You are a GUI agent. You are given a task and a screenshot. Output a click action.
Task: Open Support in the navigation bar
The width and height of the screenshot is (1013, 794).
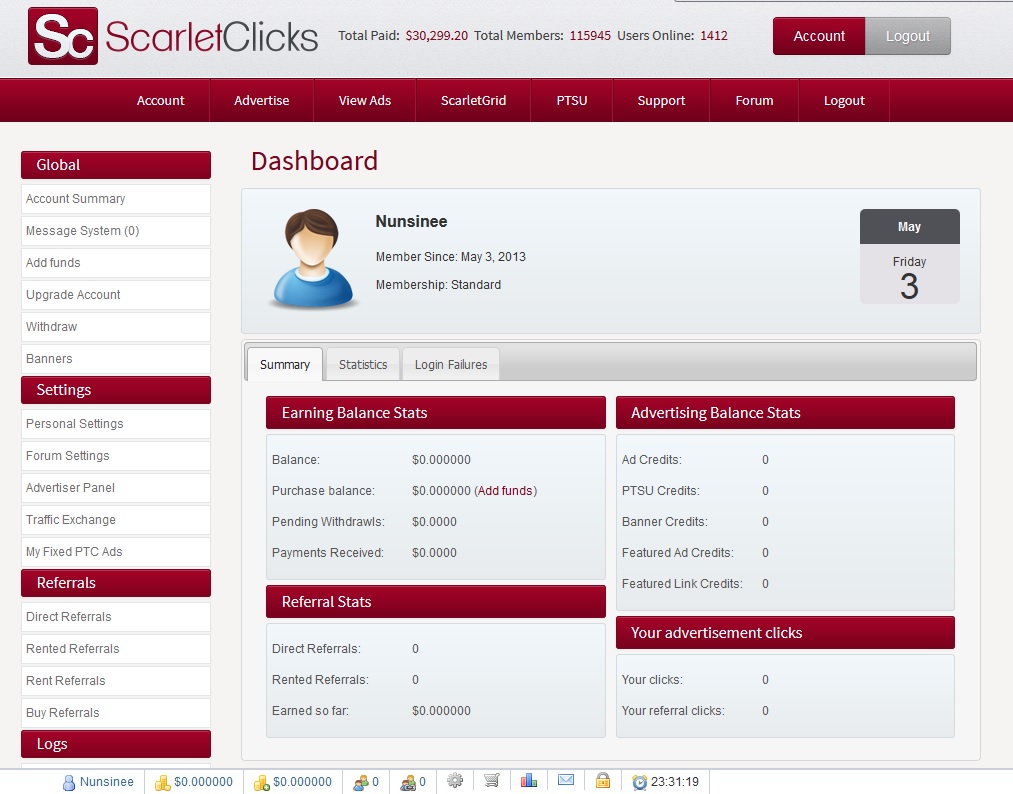(x=661, y=101)
